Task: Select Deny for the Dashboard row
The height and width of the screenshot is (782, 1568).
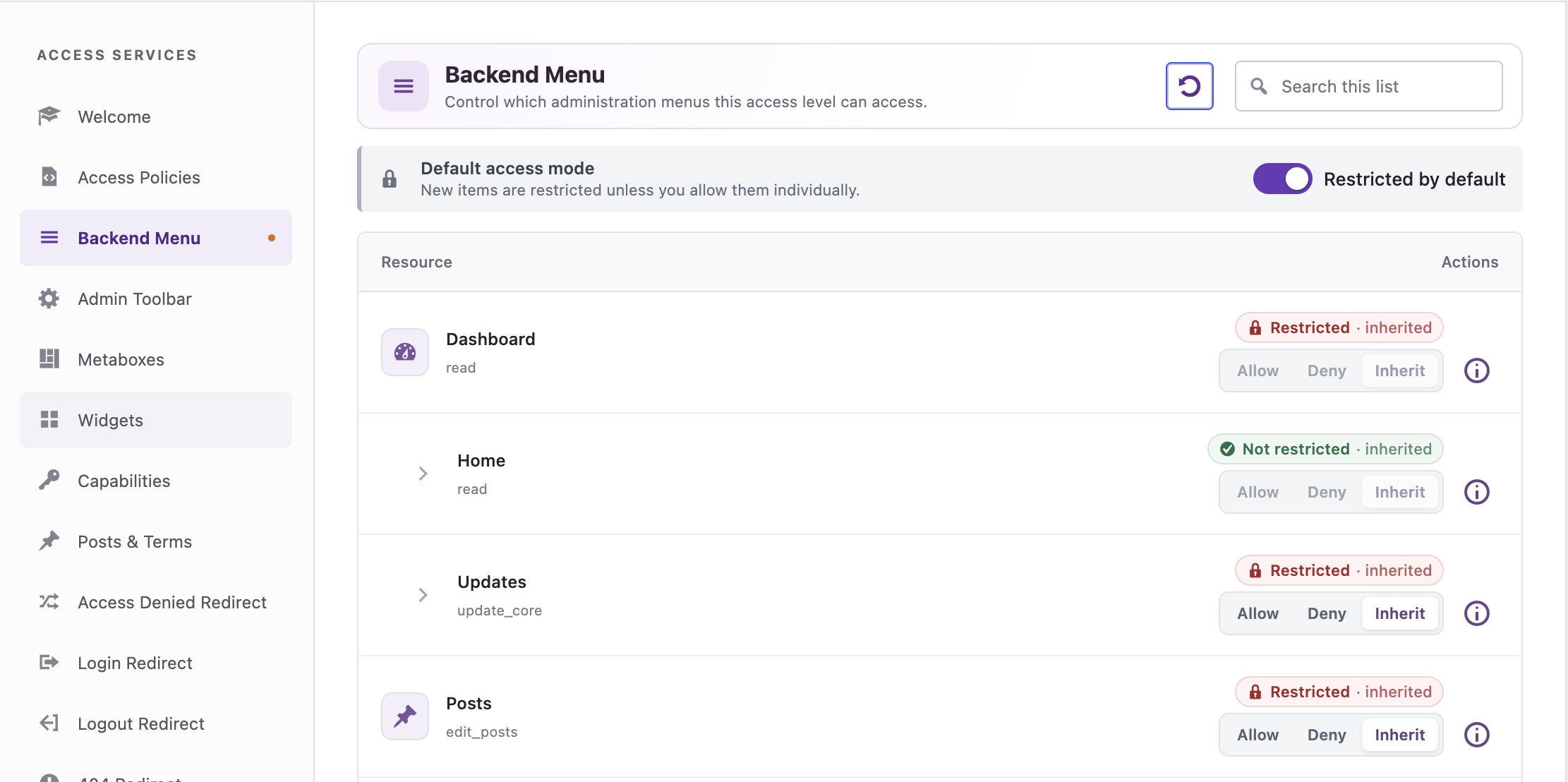Action: [1326, 371]
